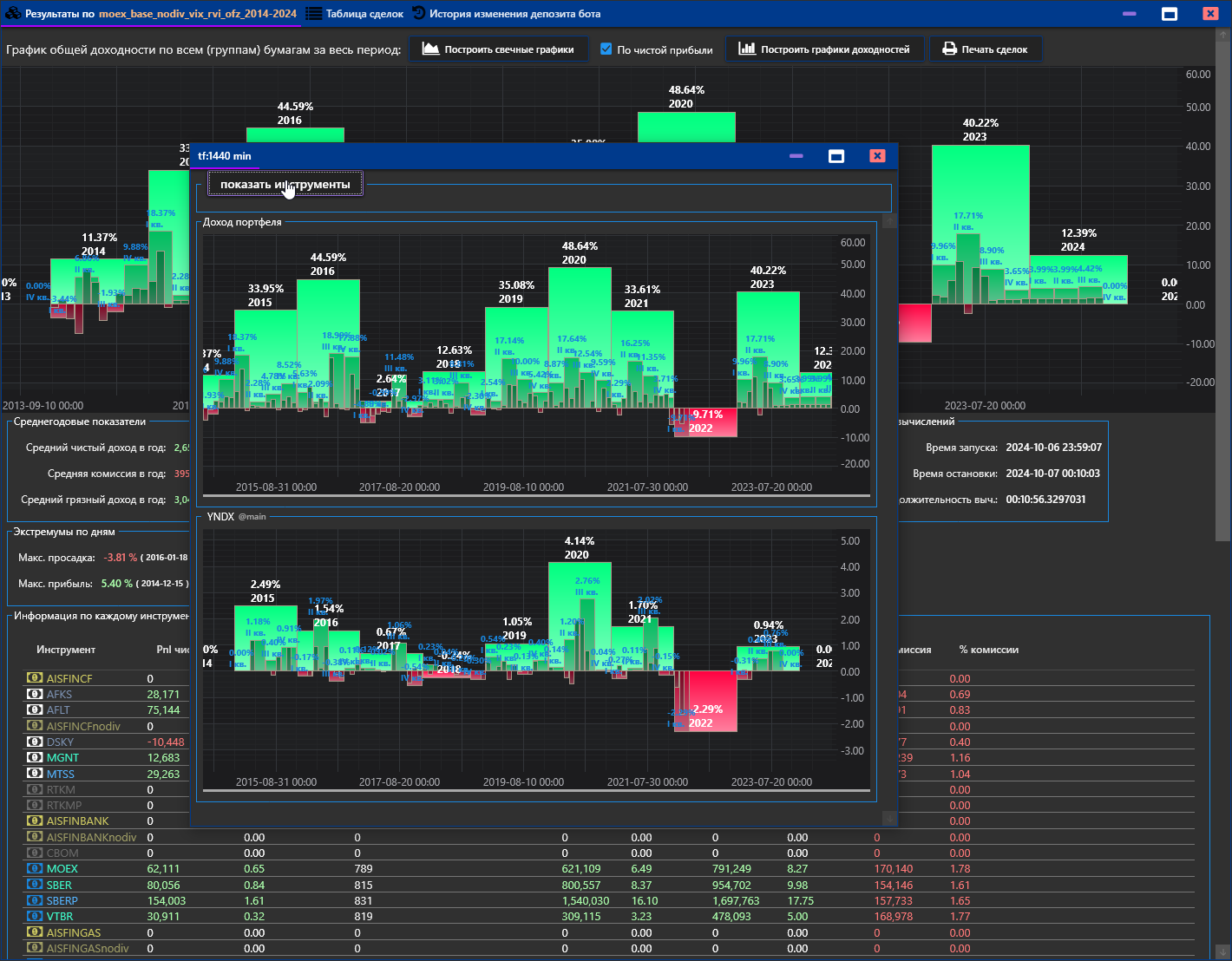
Task: Click the yellow money icon beside AISFINBANK
Action: click(x=35, y=820)
